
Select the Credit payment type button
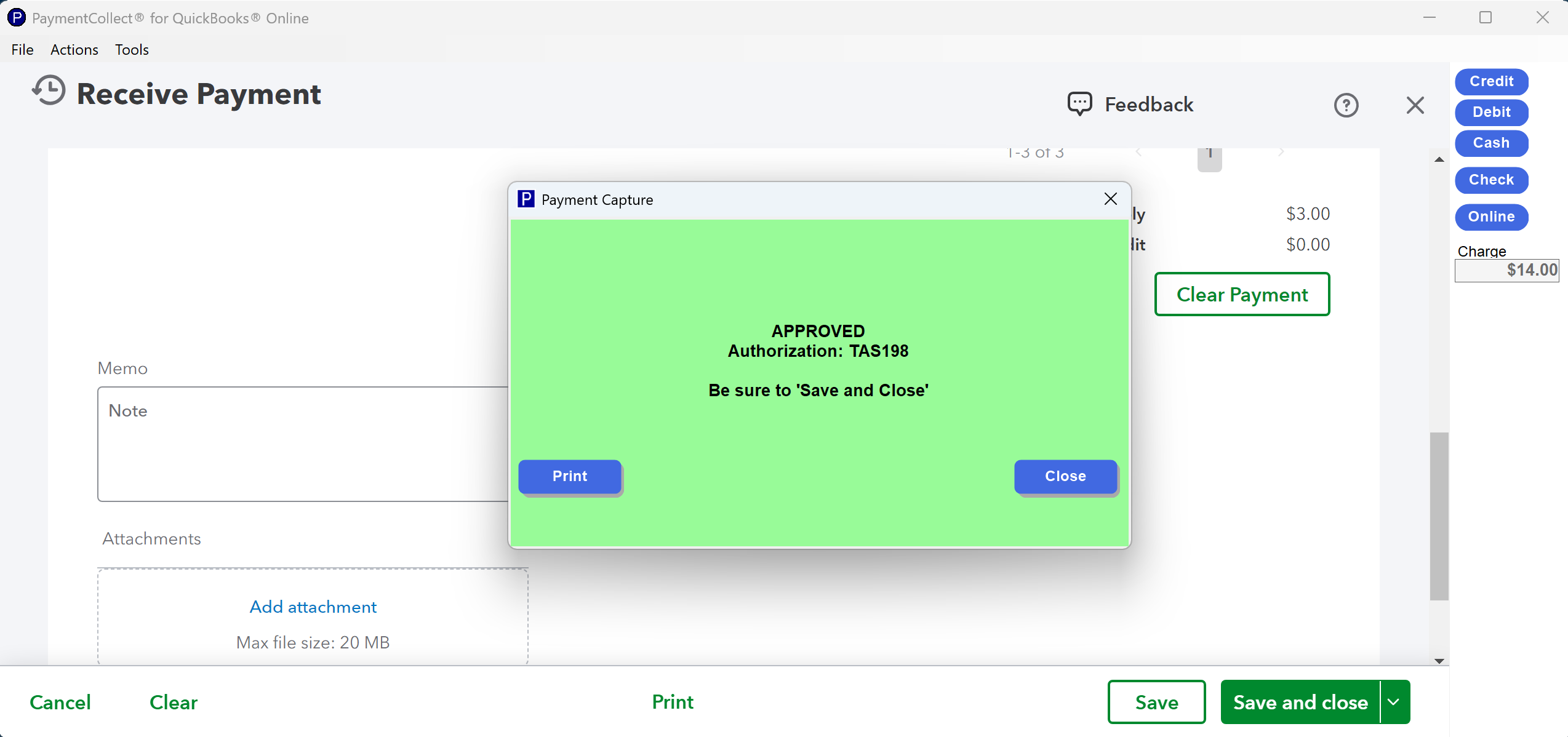click(x=1491, y=81)
